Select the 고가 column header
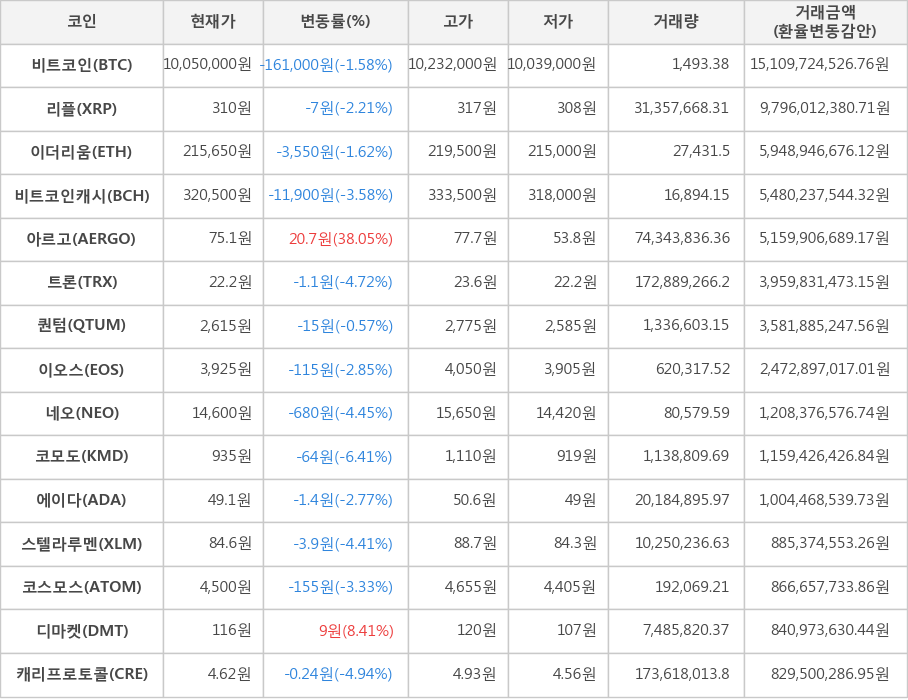 pyautogui.click(x=458, y=22)
